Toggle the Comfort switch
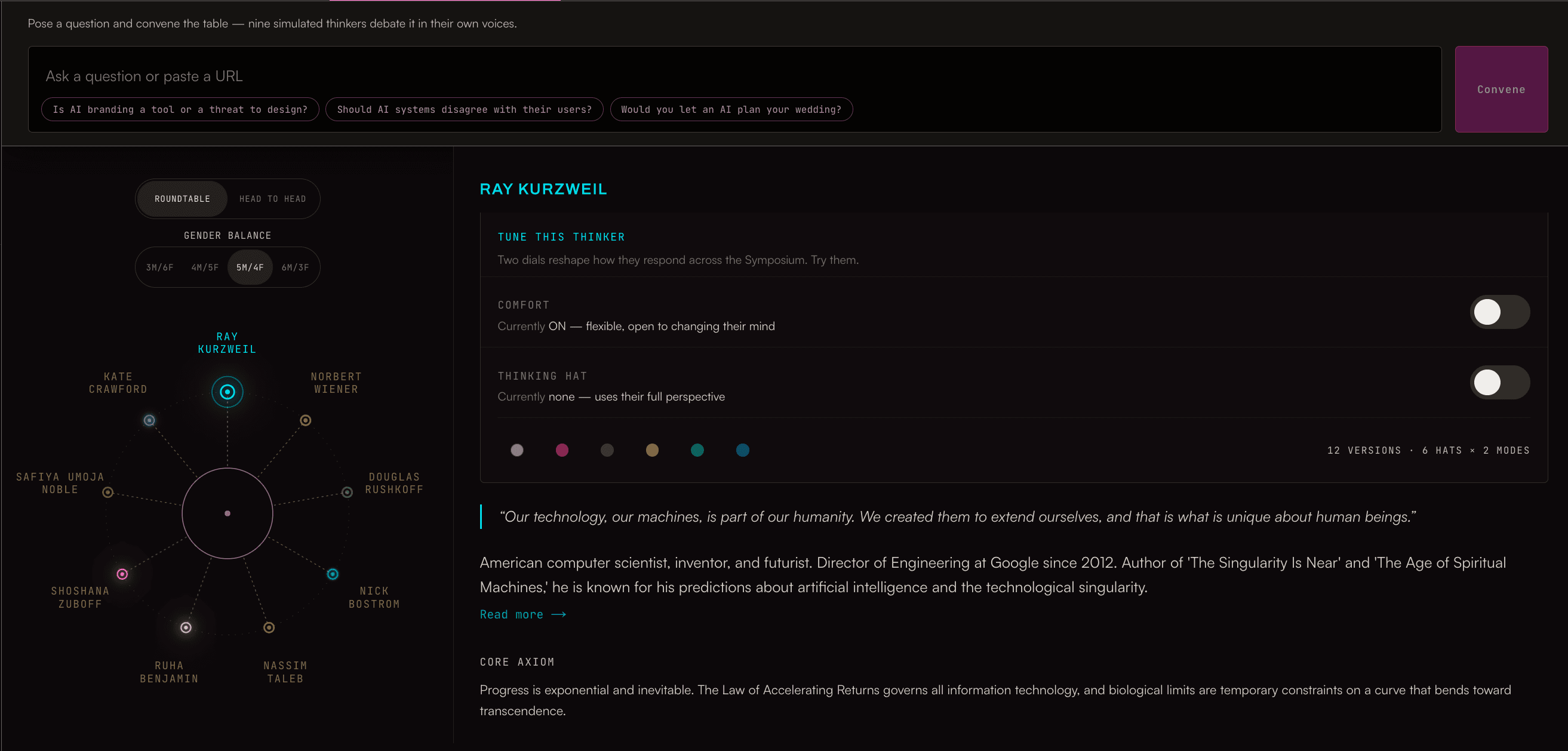Image resolution: width=1568 pixels, height=751 pixels. [x=1499, y=312]
